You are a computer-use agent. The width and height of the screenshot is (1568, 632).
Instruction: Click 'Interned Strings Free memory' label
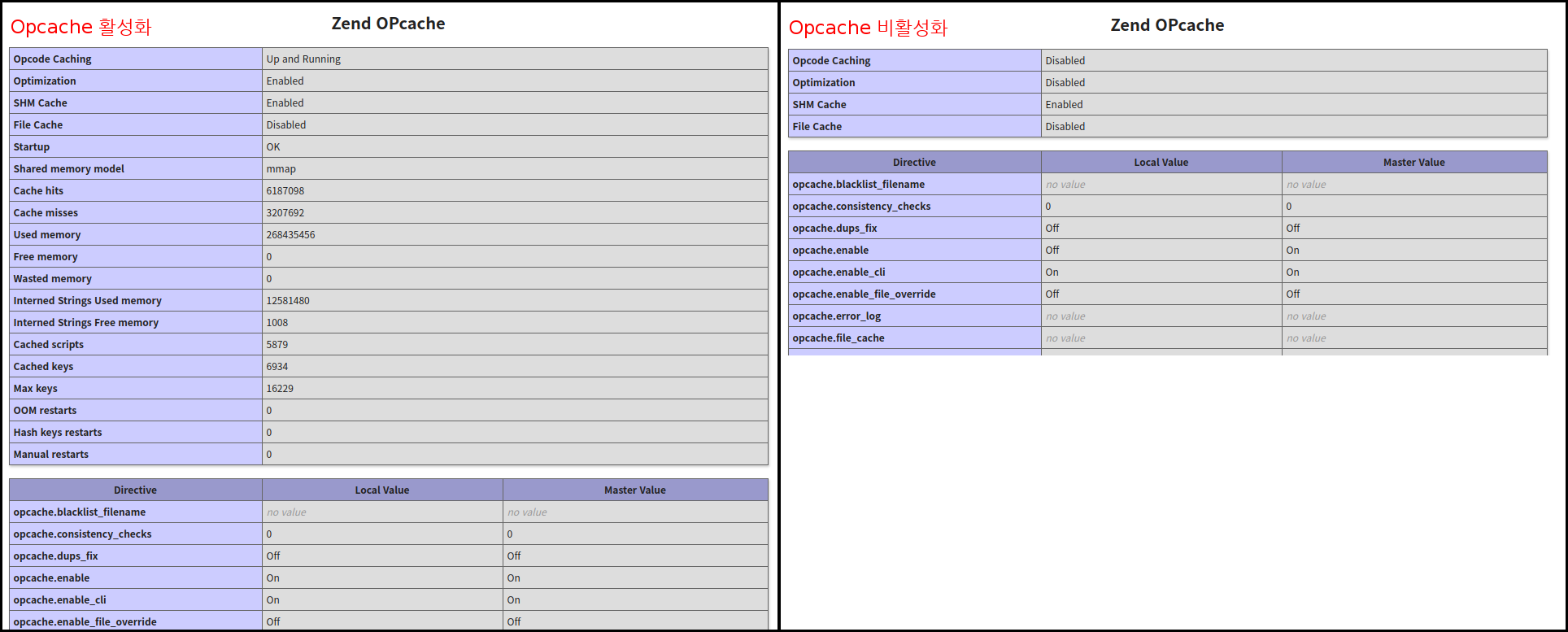click(x=86, y=322)
